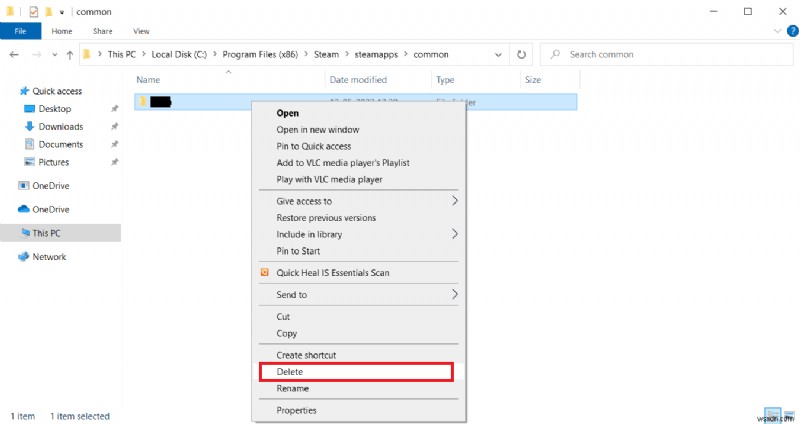This screenshot has height=424, width=800.
Task: Choose Cut from the context menu
Action: click(283, 317)
